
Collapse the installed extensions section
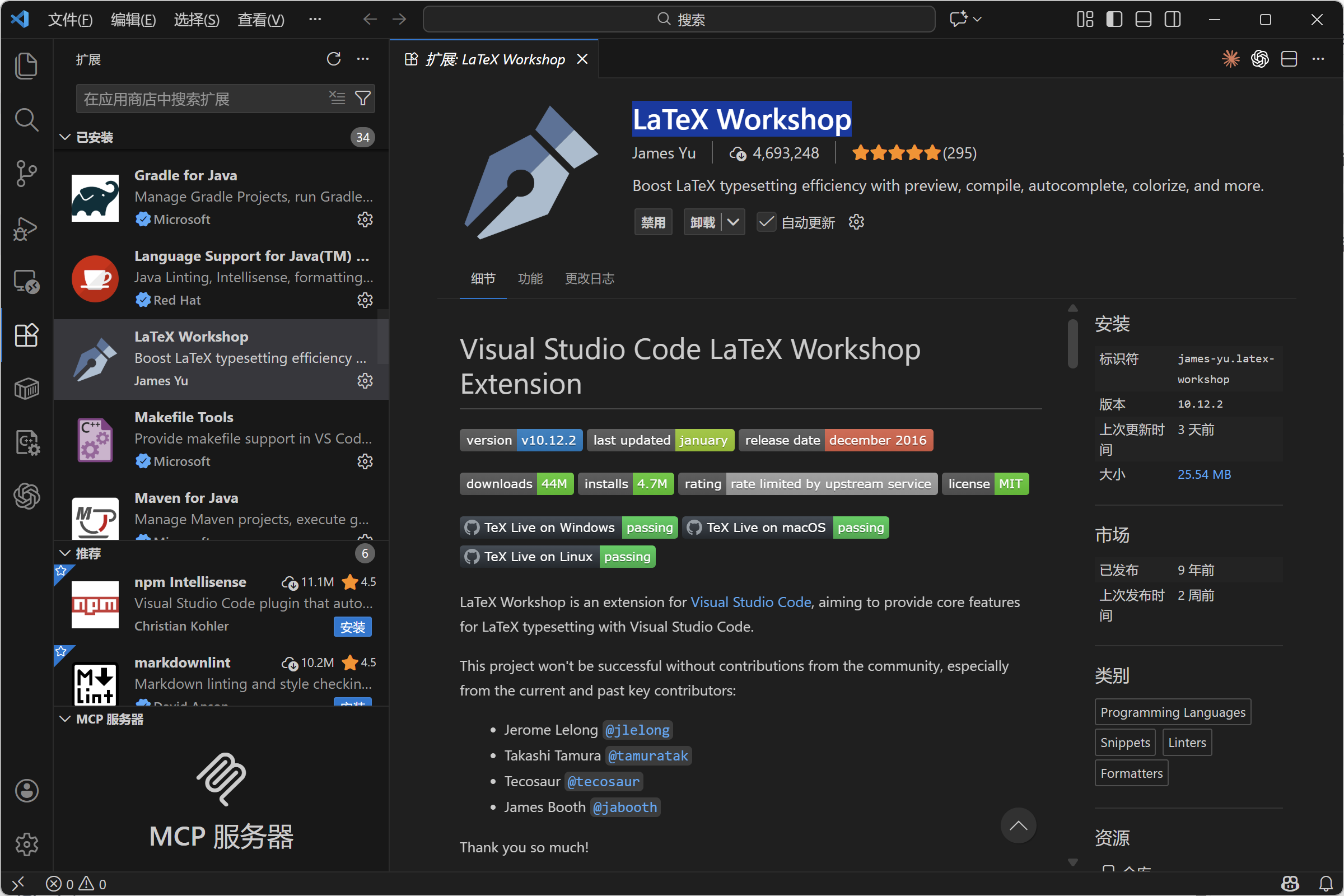[65, 137]
